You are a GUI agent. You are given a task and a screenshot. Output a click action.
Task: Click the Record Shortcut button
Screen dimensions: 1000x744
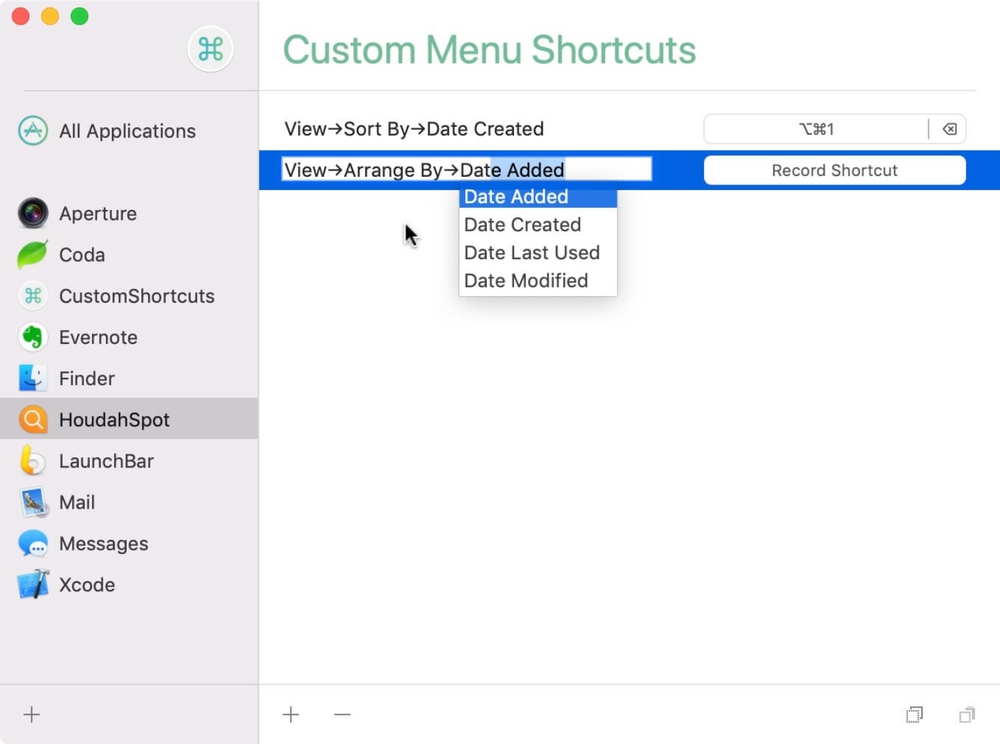click(834, 170)
